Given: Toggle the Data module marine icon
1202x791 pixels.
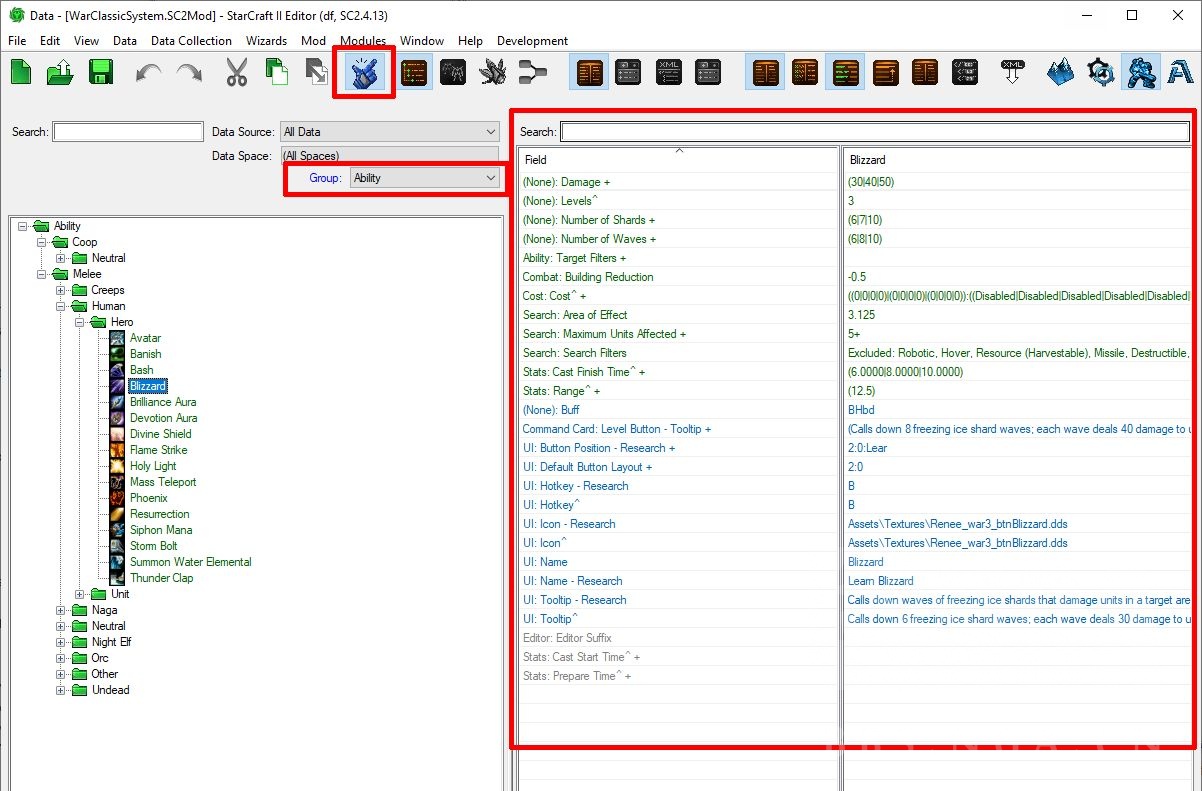Looking at the screenshot, I should coord(1140,73).
